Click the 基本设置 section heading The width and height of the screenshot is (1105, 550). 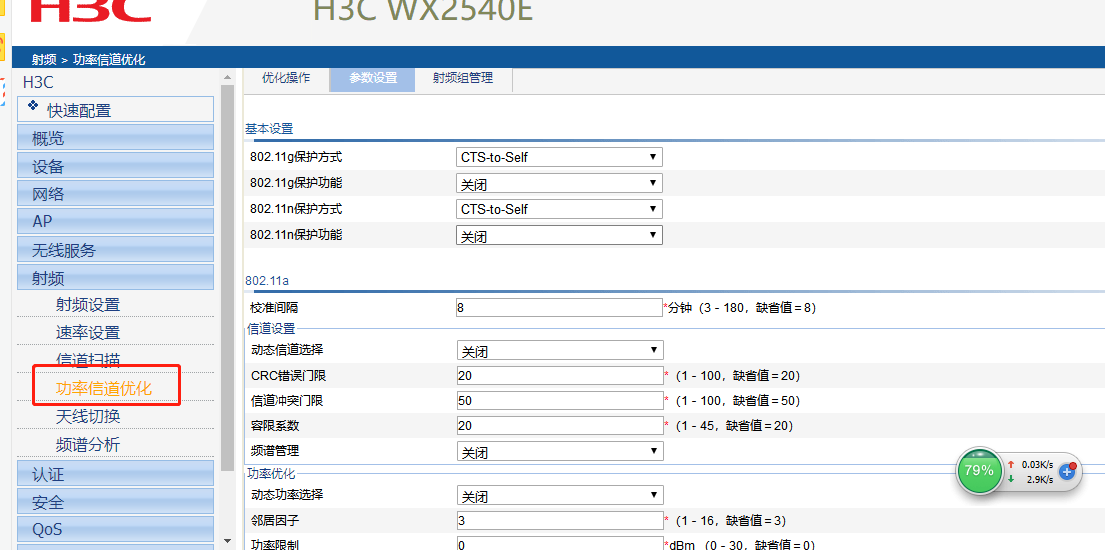(x=268, y=128)
